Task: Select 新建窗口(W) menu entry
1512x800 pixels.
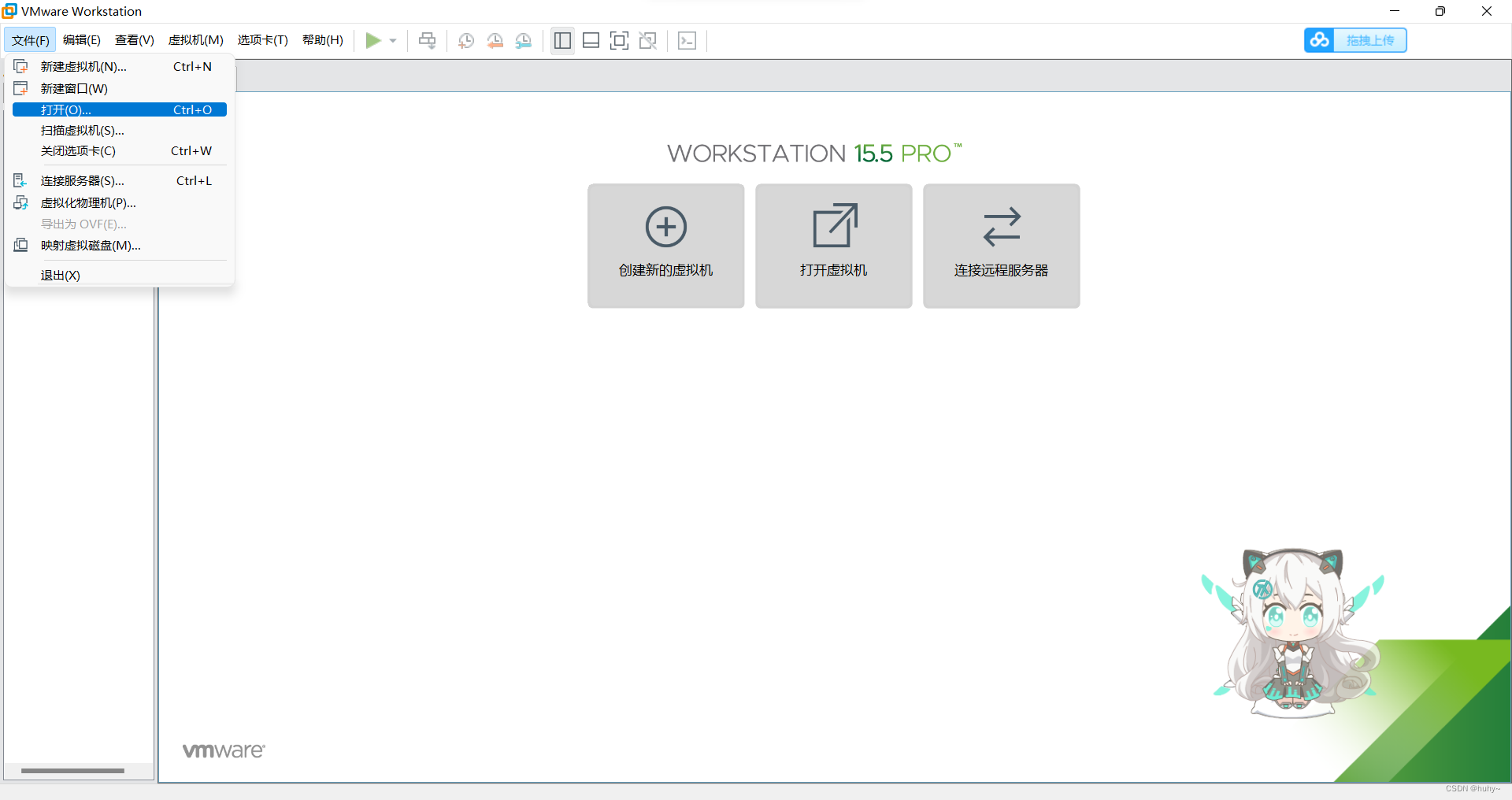Action: coord(120,88)
